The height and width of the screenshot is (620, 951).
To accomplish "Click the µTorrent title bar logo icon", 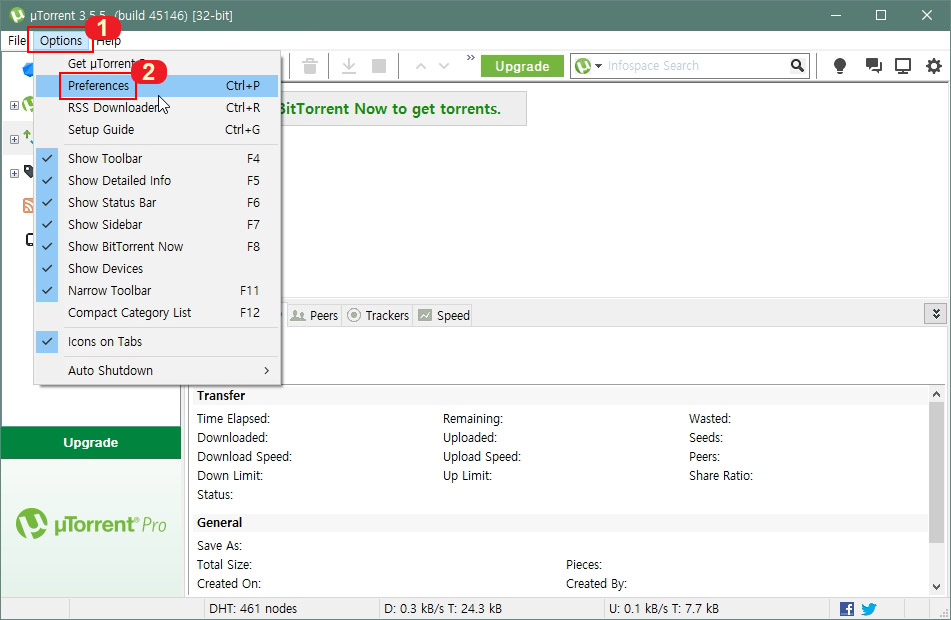I will (16, 15).
